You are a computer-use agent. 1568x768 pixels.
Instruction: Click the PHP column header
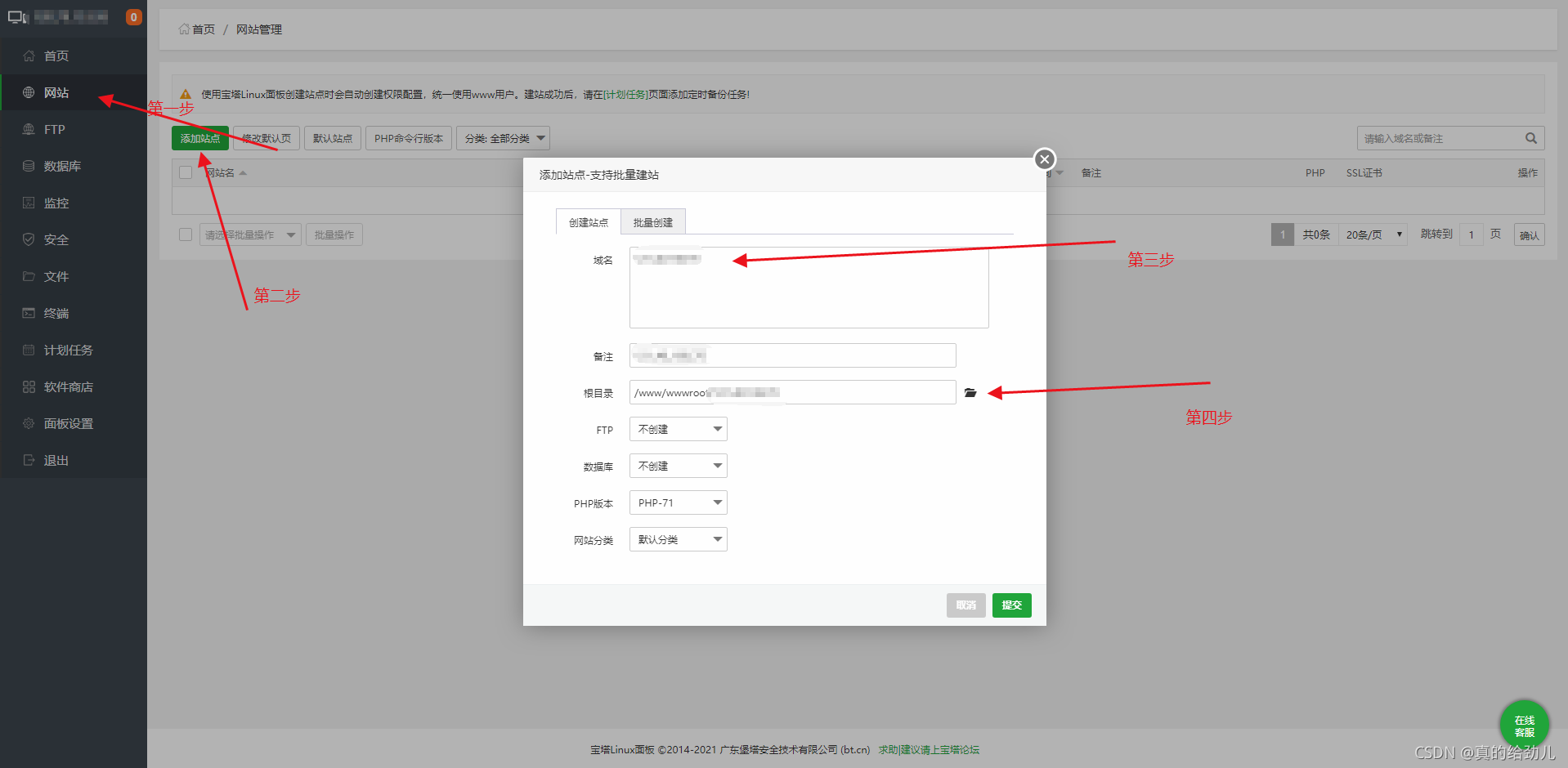point(1315,172)
